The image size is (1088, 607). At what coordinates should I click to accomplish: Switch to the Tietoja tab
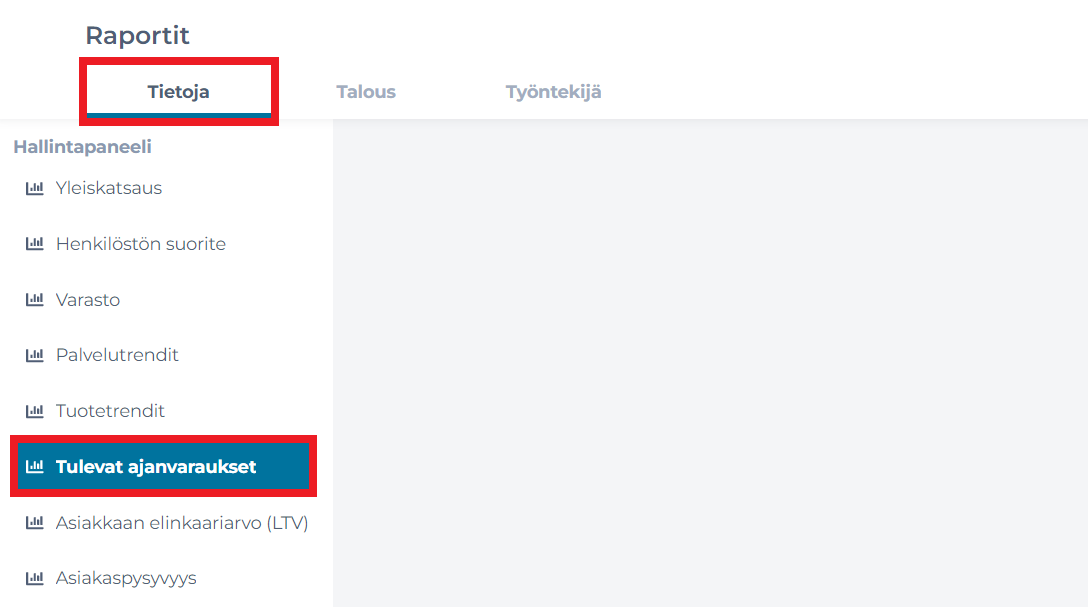178,92
